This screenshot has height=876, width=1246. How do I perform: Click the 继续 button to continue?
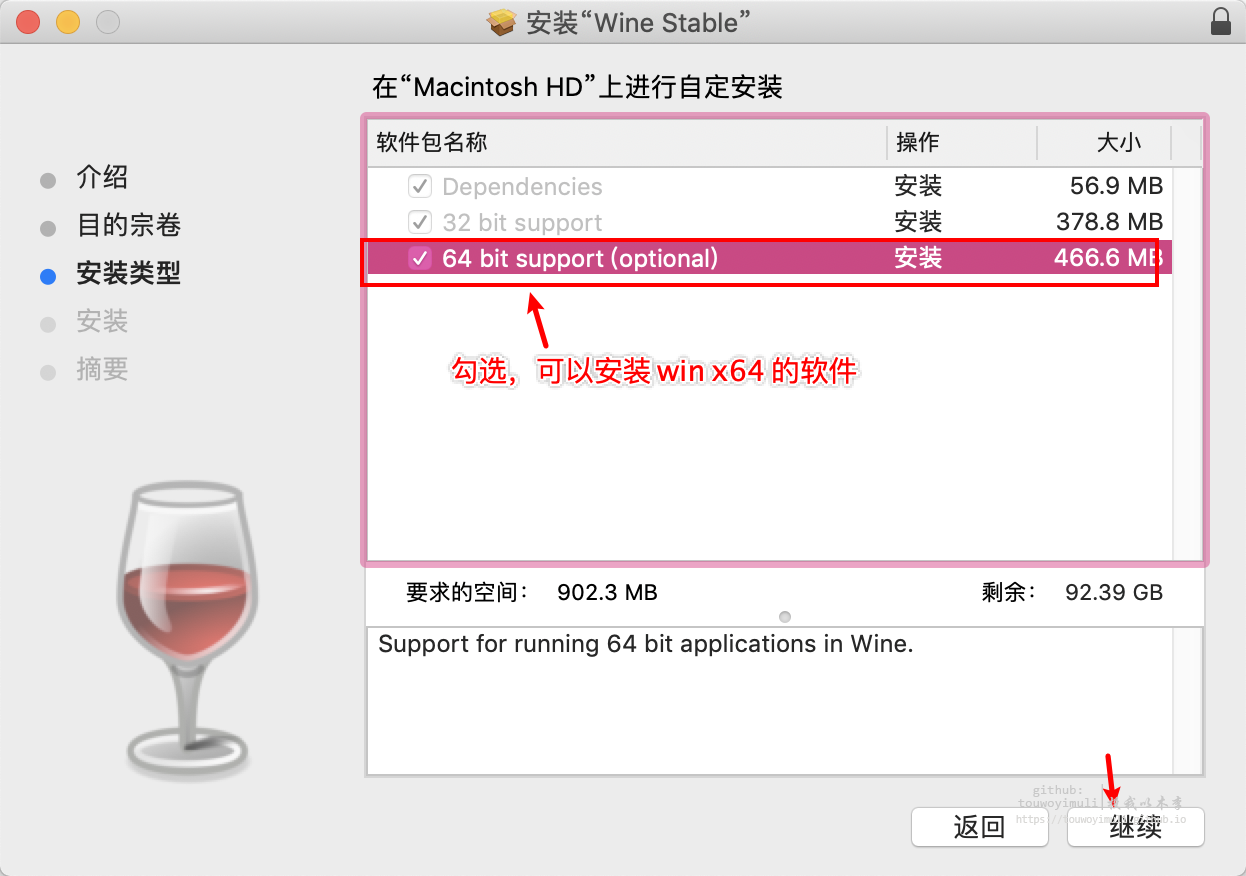[1136, 827]
